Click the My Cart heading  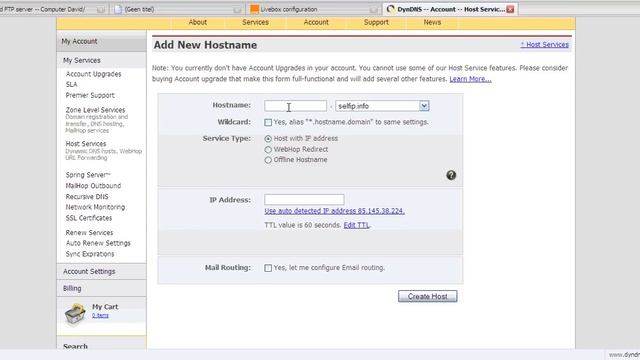coord(105,307)
